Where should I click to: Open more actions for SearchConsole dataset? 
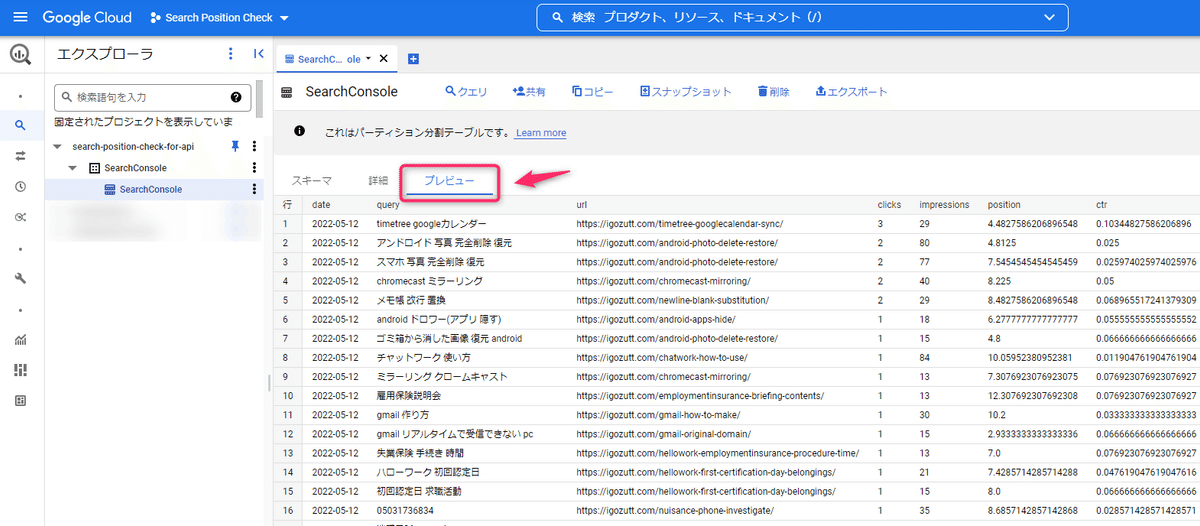click(x=254, y=168)
